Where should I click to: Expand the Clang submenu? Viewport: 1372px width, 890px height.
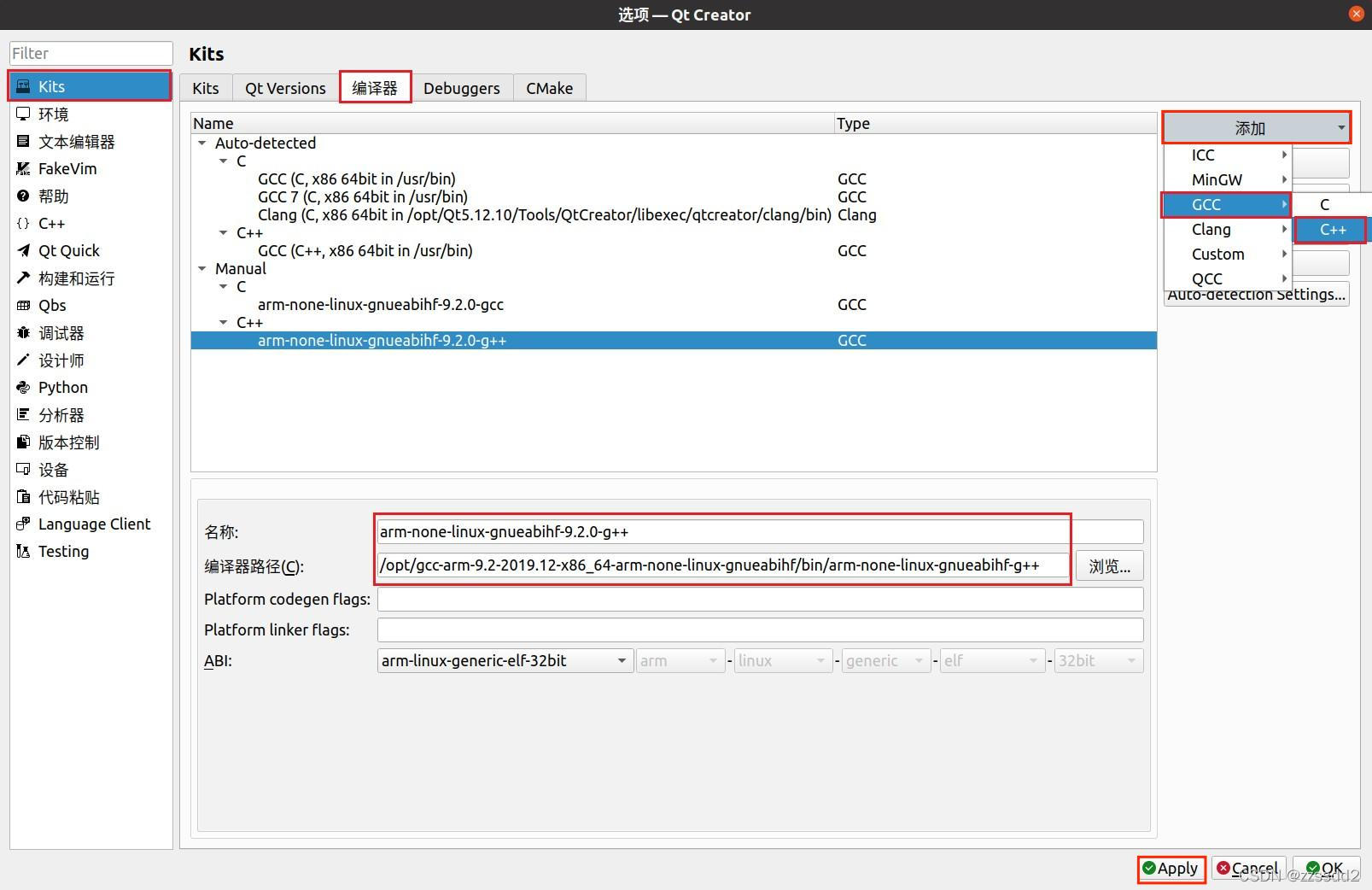1228,229
